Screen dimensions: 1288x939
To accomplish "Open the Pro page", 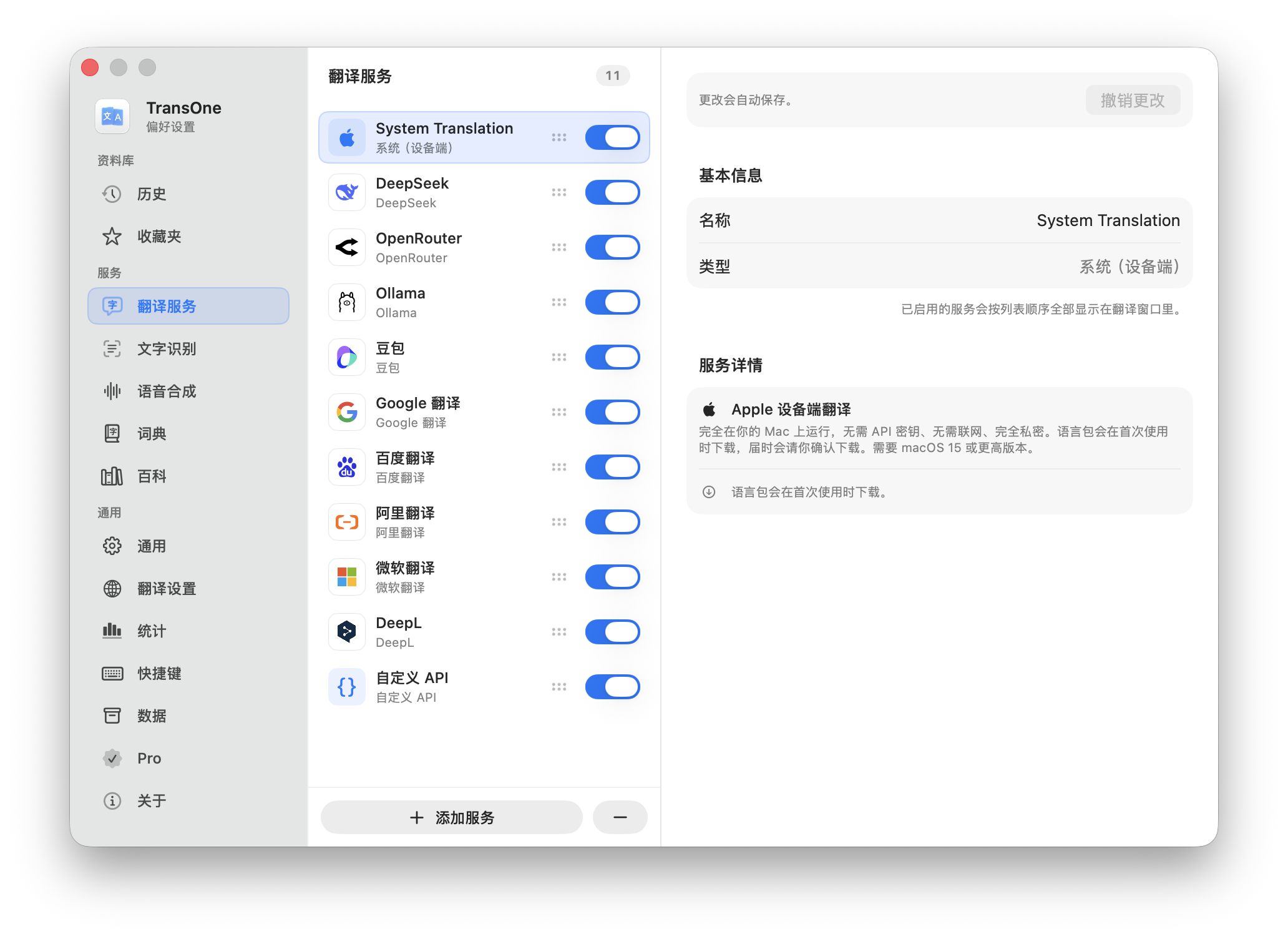I will click(x=188, y=758).
